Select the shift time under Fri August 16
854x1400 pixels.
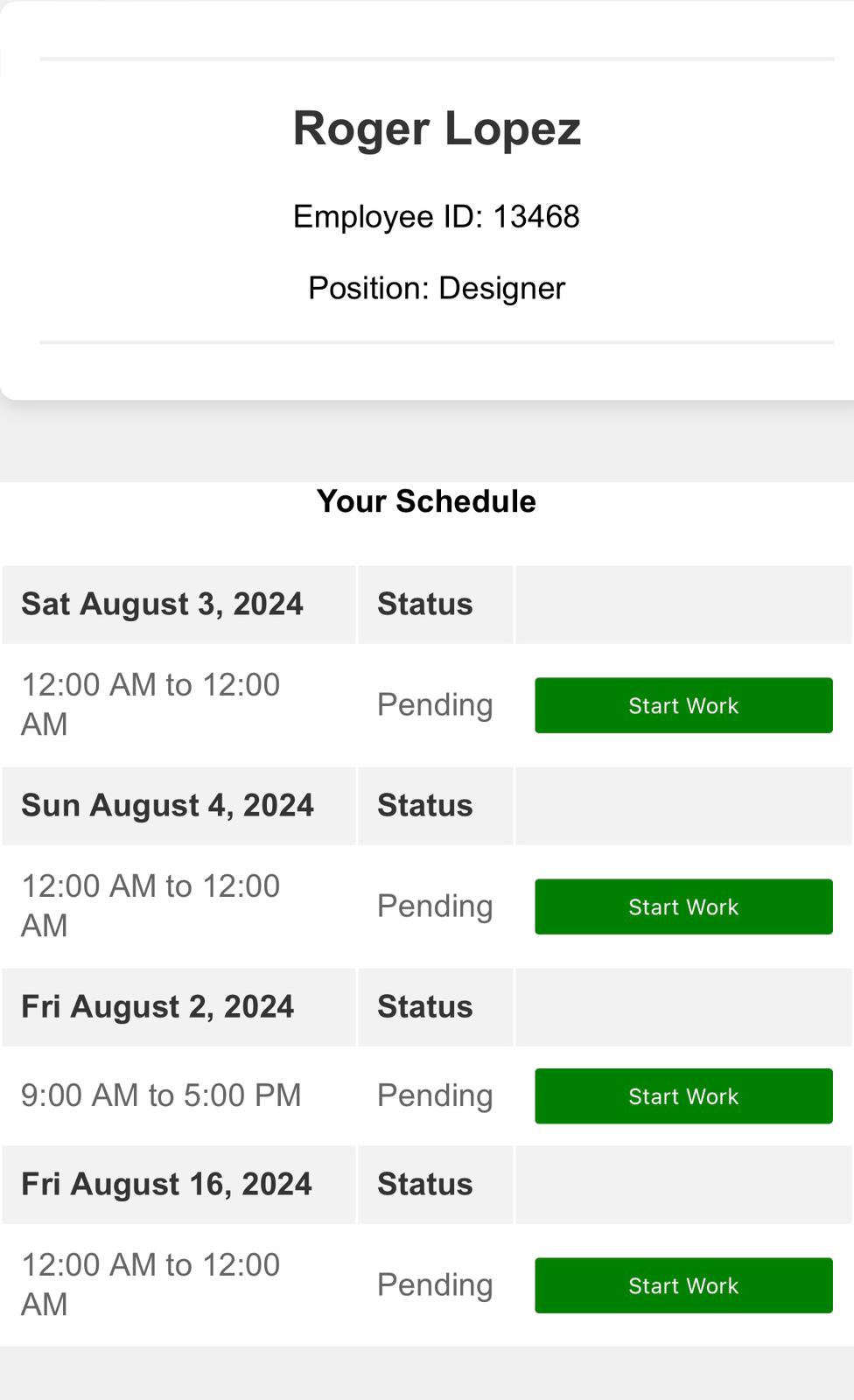coord(150,1284)
